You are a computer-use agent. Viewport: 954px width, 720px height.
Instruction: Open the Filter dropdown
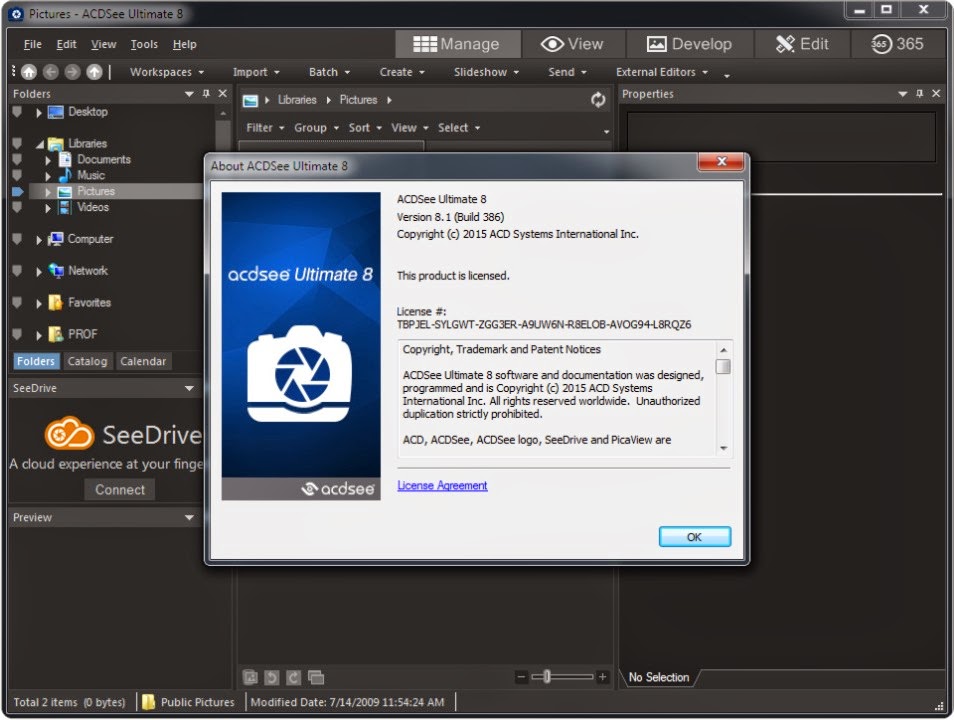click(x=265, y=128)
